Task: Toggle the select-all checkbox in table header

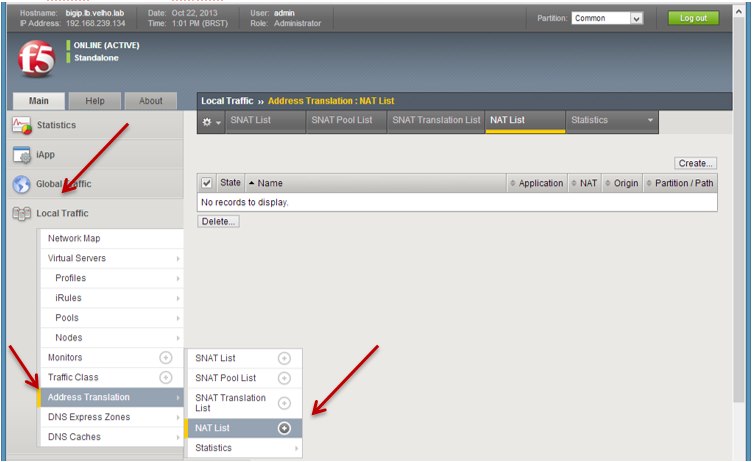Action: tap(207, 183)
